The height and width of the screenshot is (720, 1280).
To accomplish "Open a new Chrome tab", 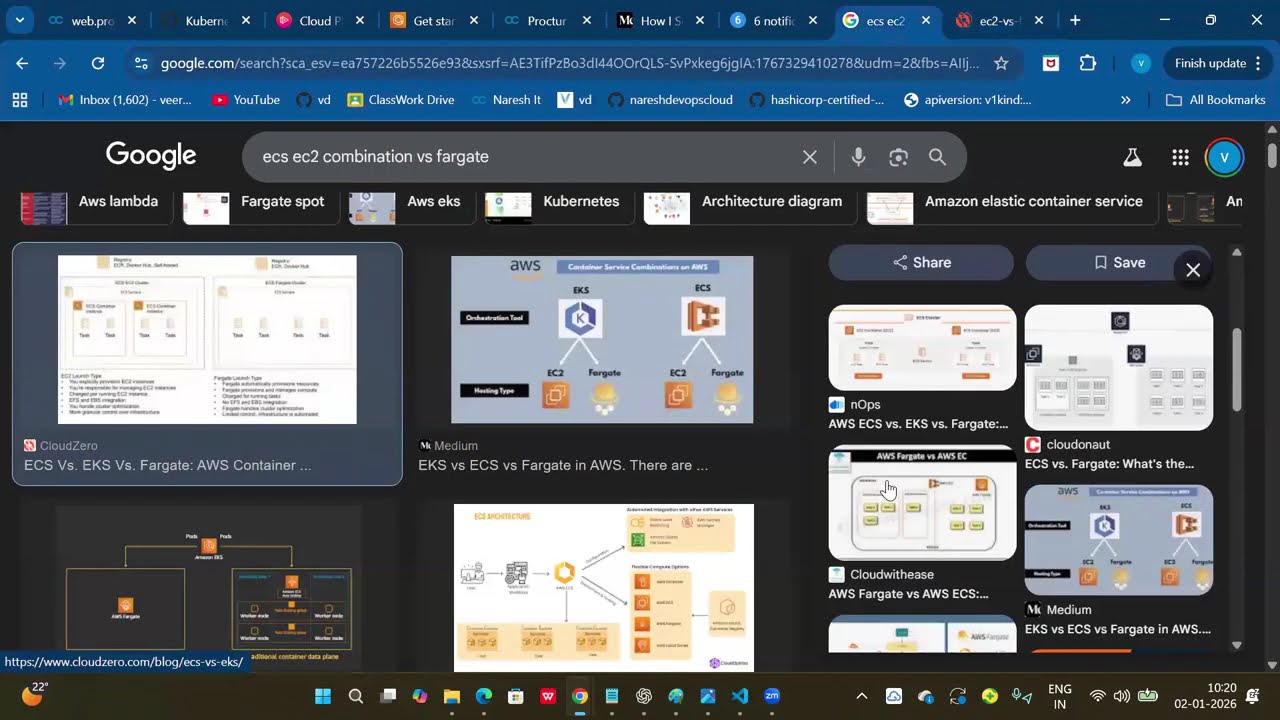I will (1075, 20).
